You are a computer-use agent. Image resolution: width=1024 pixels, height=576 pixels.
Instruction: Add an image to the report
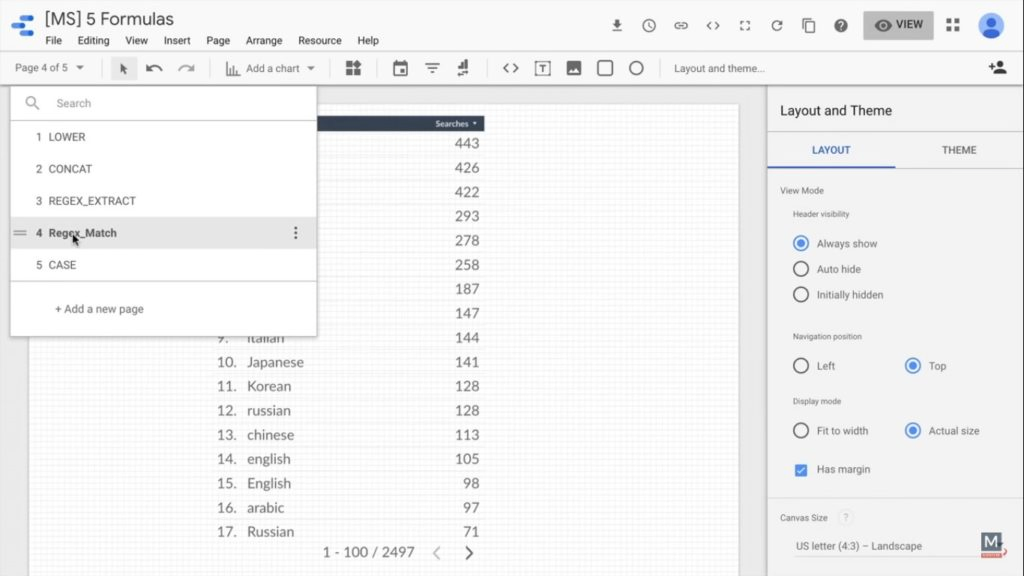[x=575, y=68]
